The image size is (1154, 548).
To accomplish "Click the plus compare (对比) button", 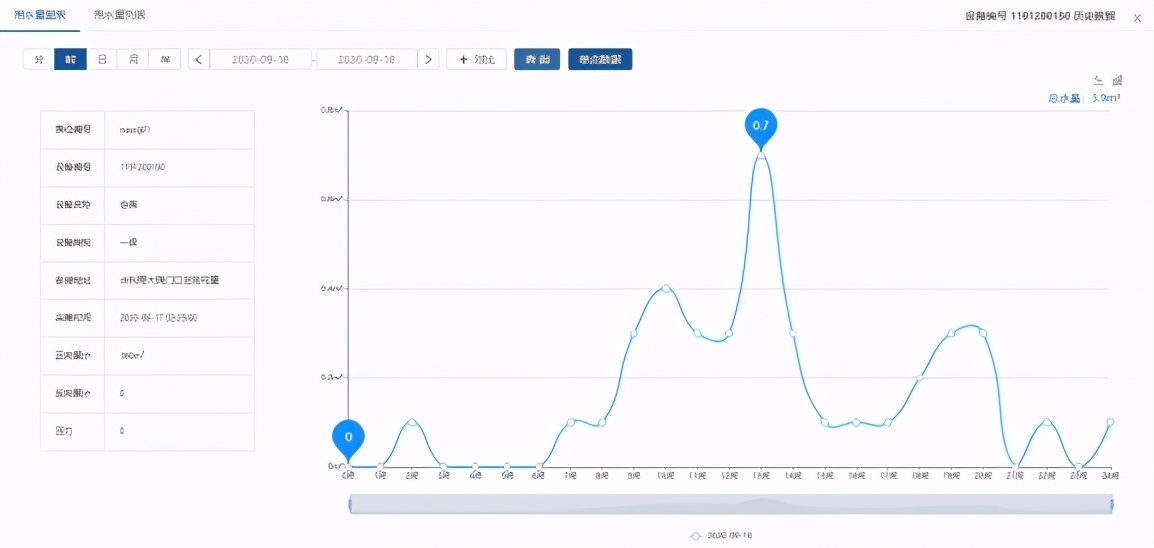I will click(x=476, y=60).
